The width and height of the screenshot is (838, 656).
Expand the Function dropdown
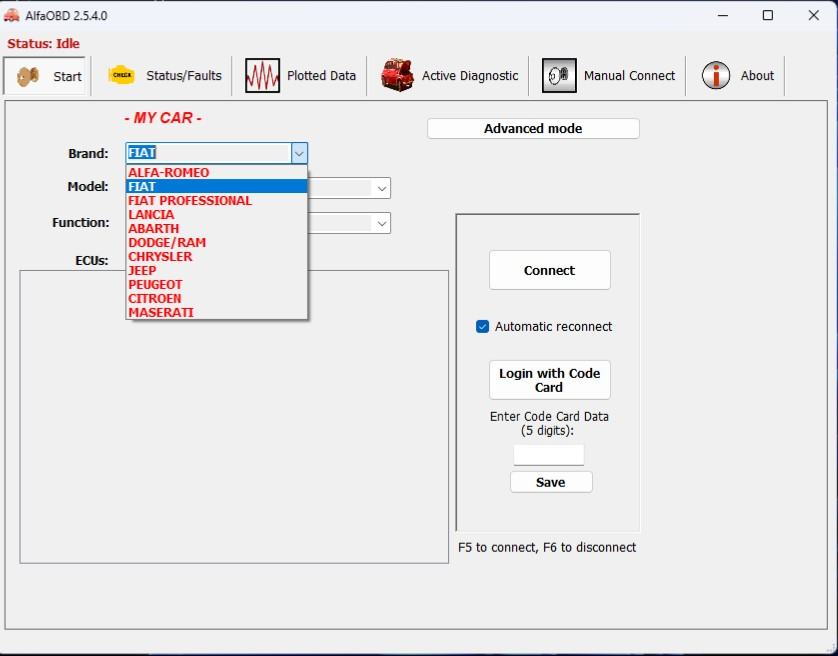[x=382, y=223]
